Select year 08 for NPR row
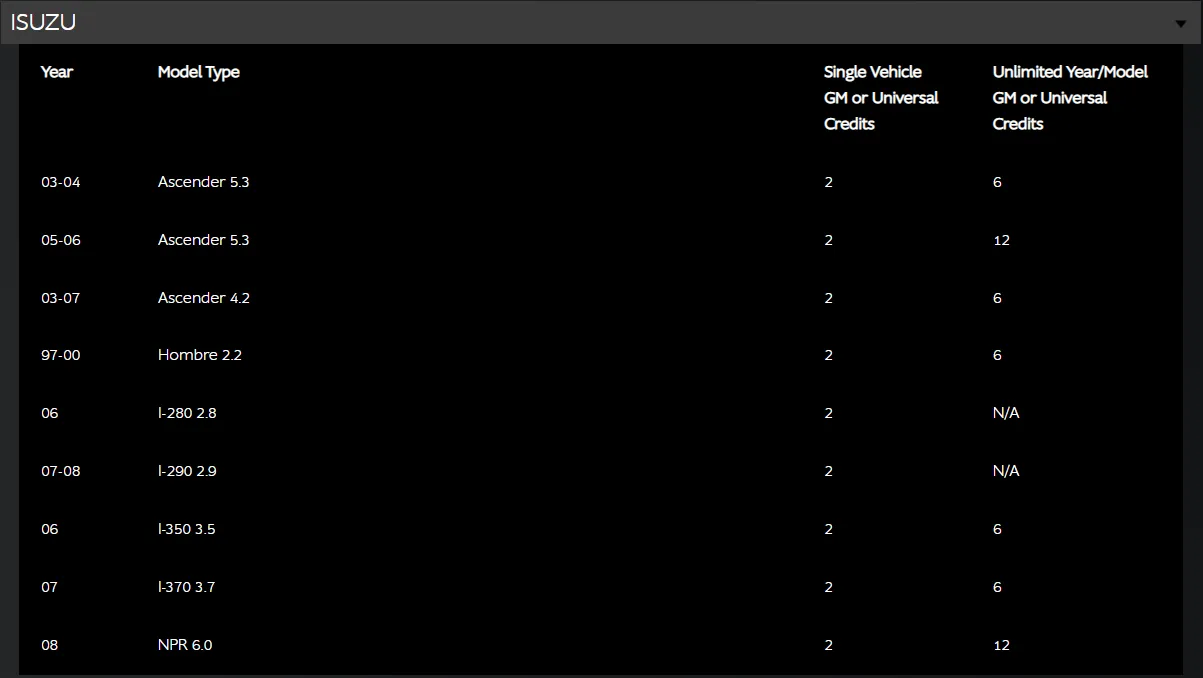1203x678 pixels. click(x=50, y=645)
